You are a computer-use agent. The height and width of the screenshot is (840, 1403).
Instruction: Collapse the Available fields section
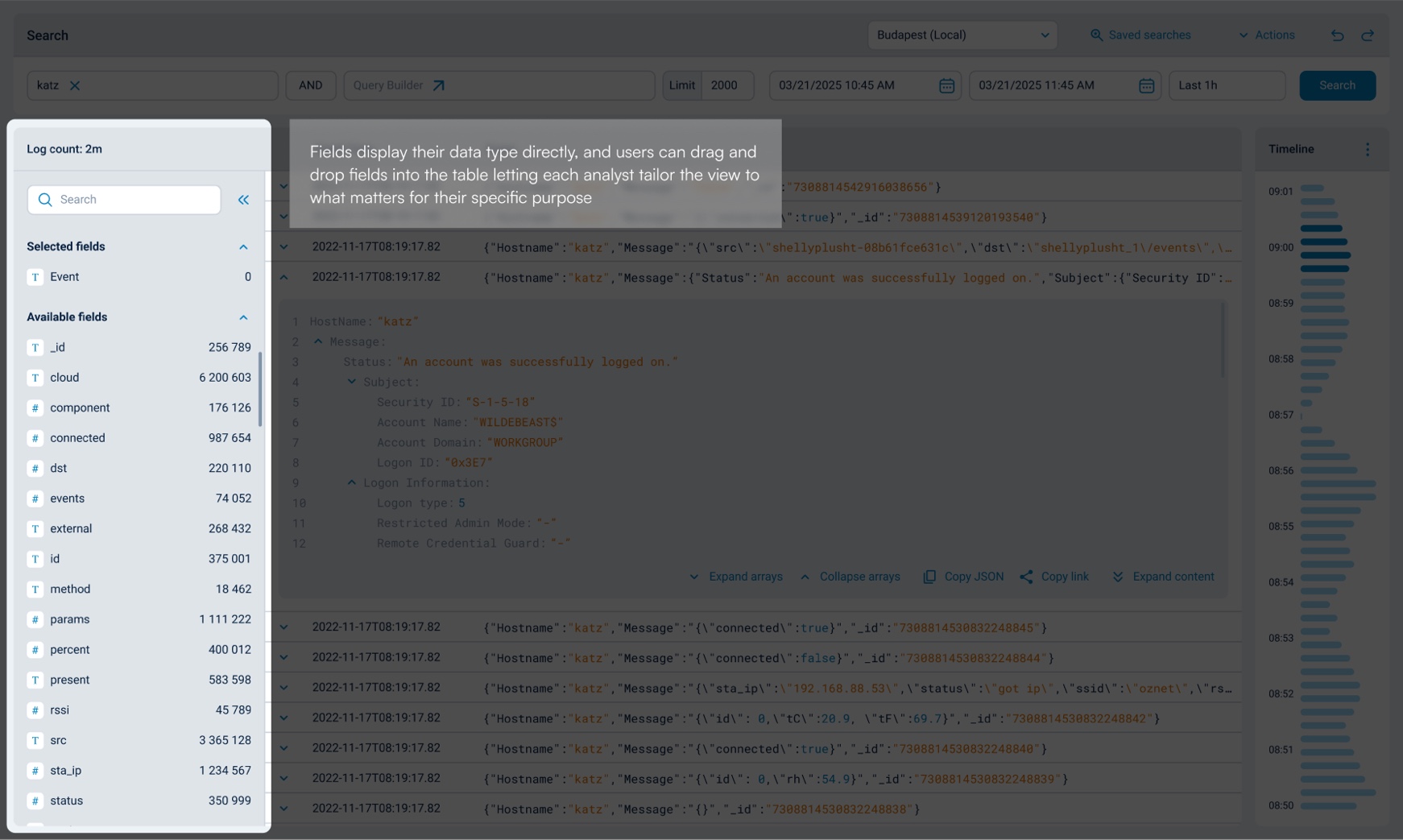(x=243, y=317)
